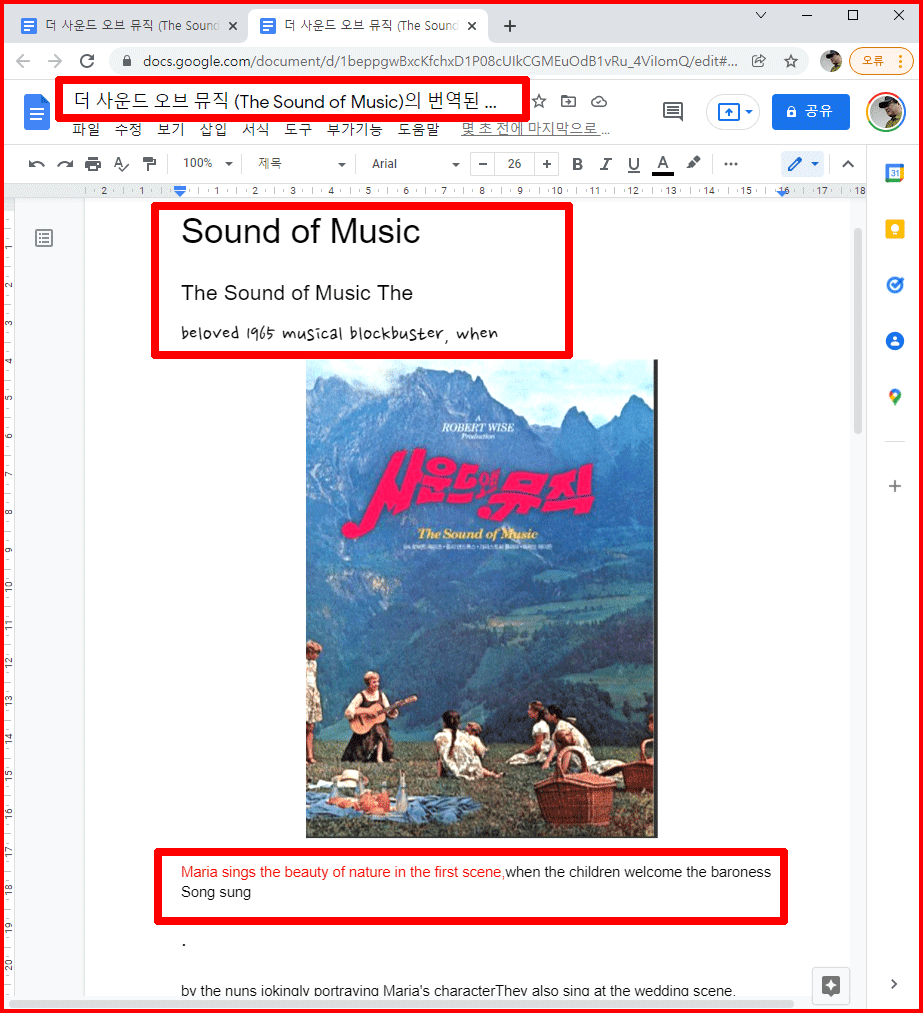The image size is (923, 1013).
Task: Close the first browser tab
Action: coord(233,26)
